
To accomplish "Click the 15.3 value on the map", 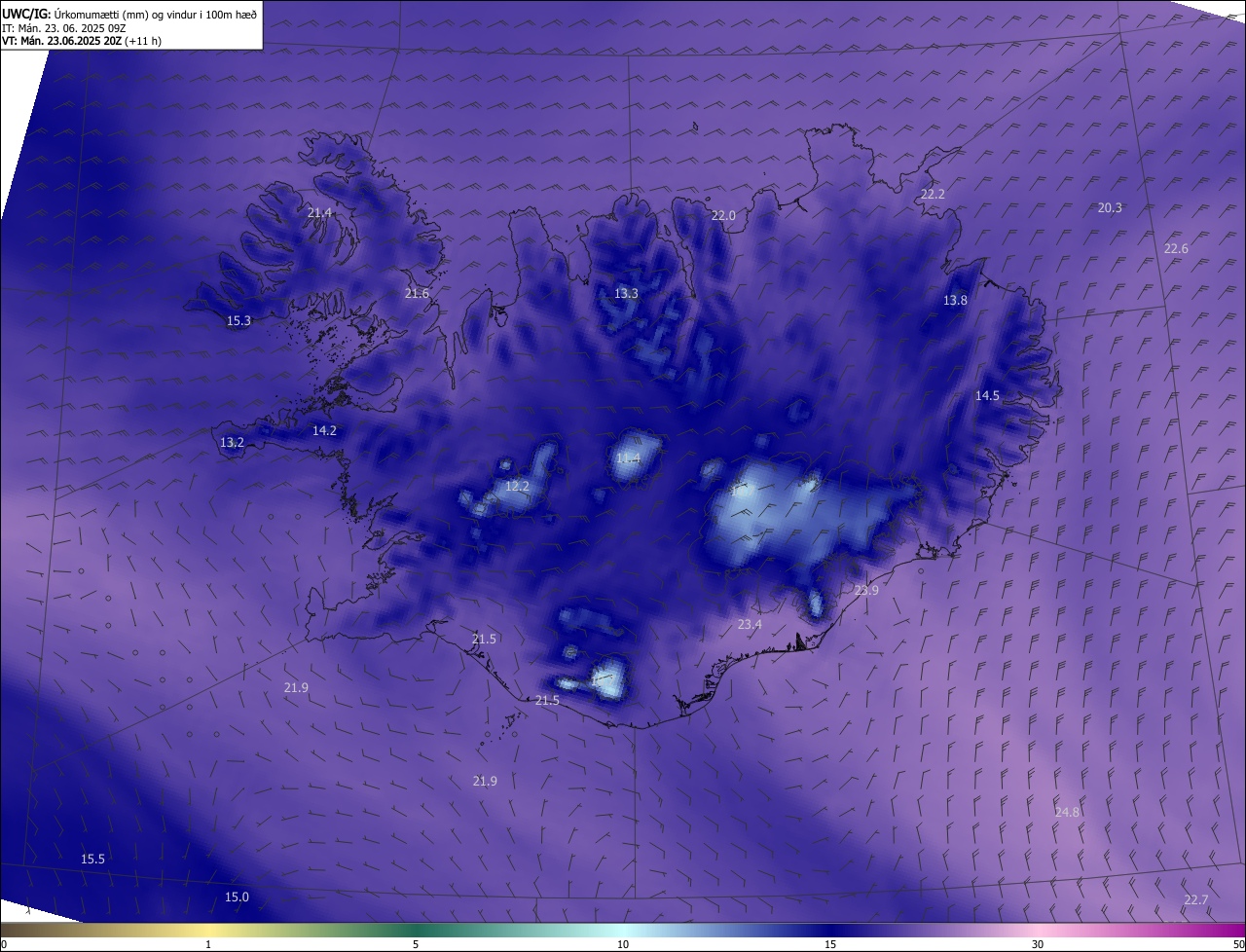I will 238,320.
